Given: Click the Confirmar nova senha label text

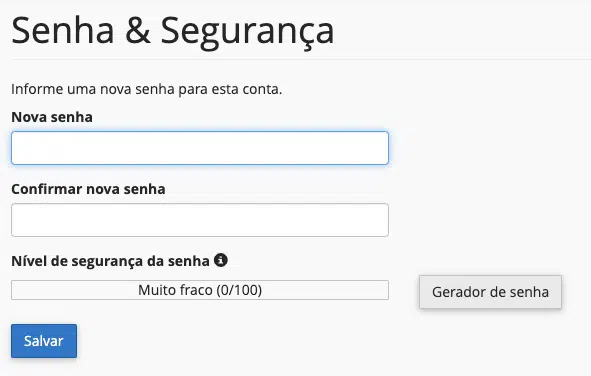Looking at the screenshot, I should click(88, 189).
